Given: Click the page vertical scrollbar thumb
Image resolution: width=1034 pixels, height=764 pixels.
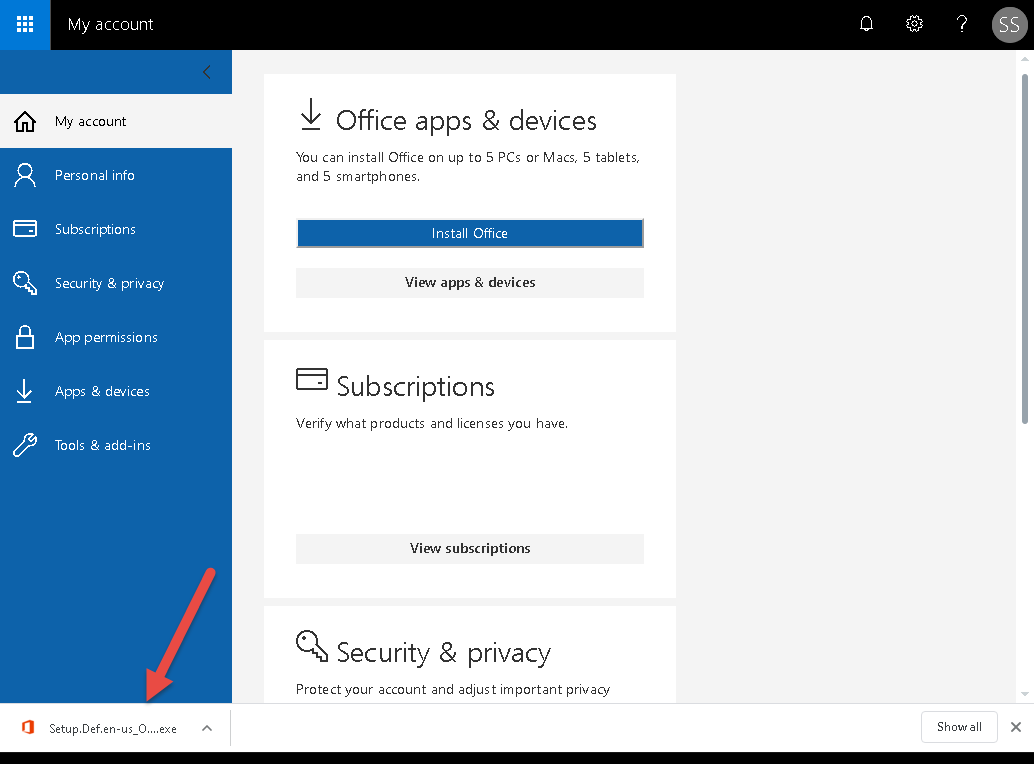Looking at the screenshot, I should (x=1025, y=249).
